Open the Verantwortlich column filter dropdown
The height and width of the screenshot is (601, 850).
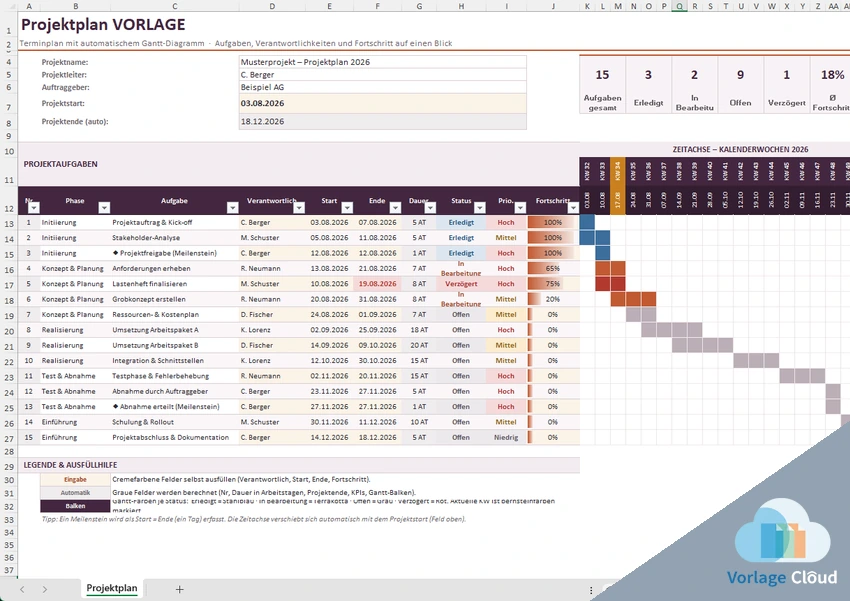coord(299,208)
